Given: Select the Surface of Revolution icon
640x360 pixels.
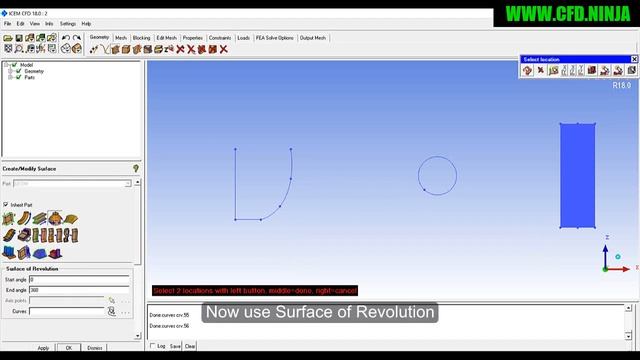Looking at the screenshot, I should point(55,218).
